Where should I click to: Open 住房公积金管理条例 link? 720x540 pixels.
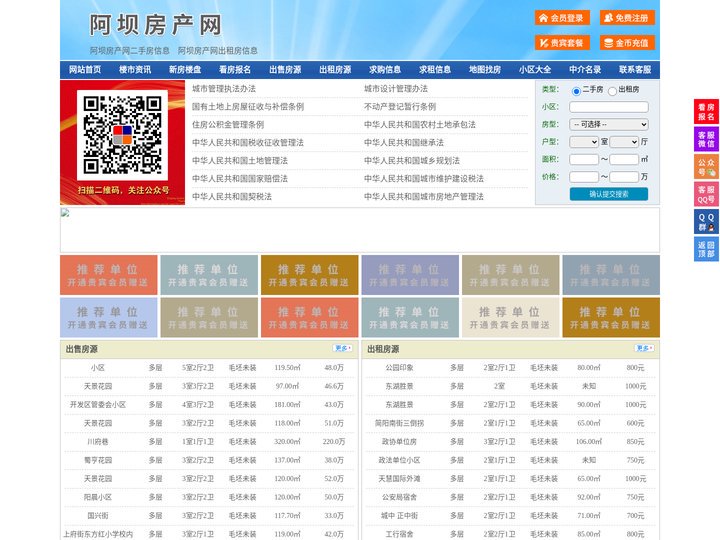(228, 124)
